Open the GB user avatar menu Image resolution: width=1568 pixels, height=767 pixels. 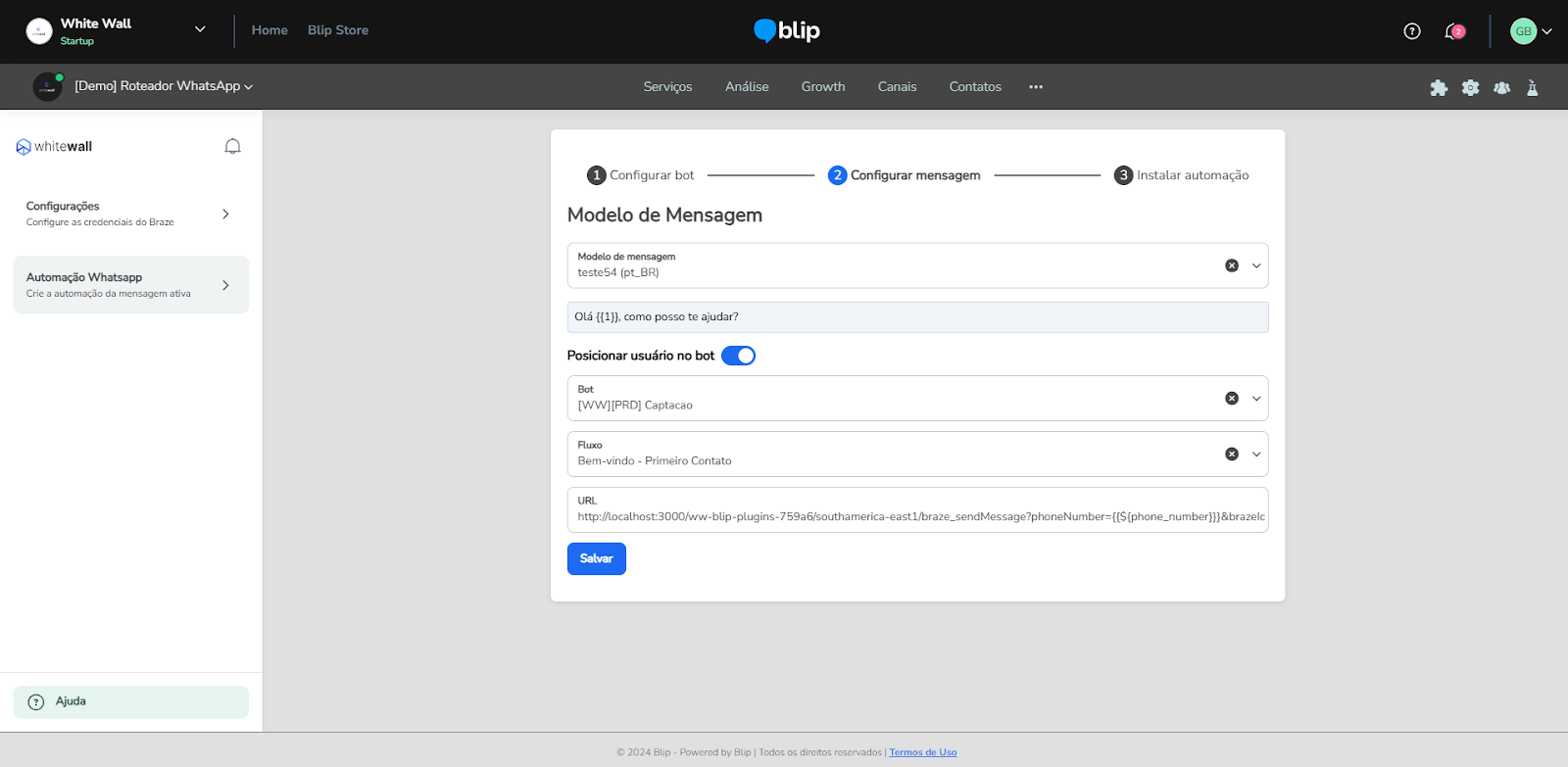1523,31
